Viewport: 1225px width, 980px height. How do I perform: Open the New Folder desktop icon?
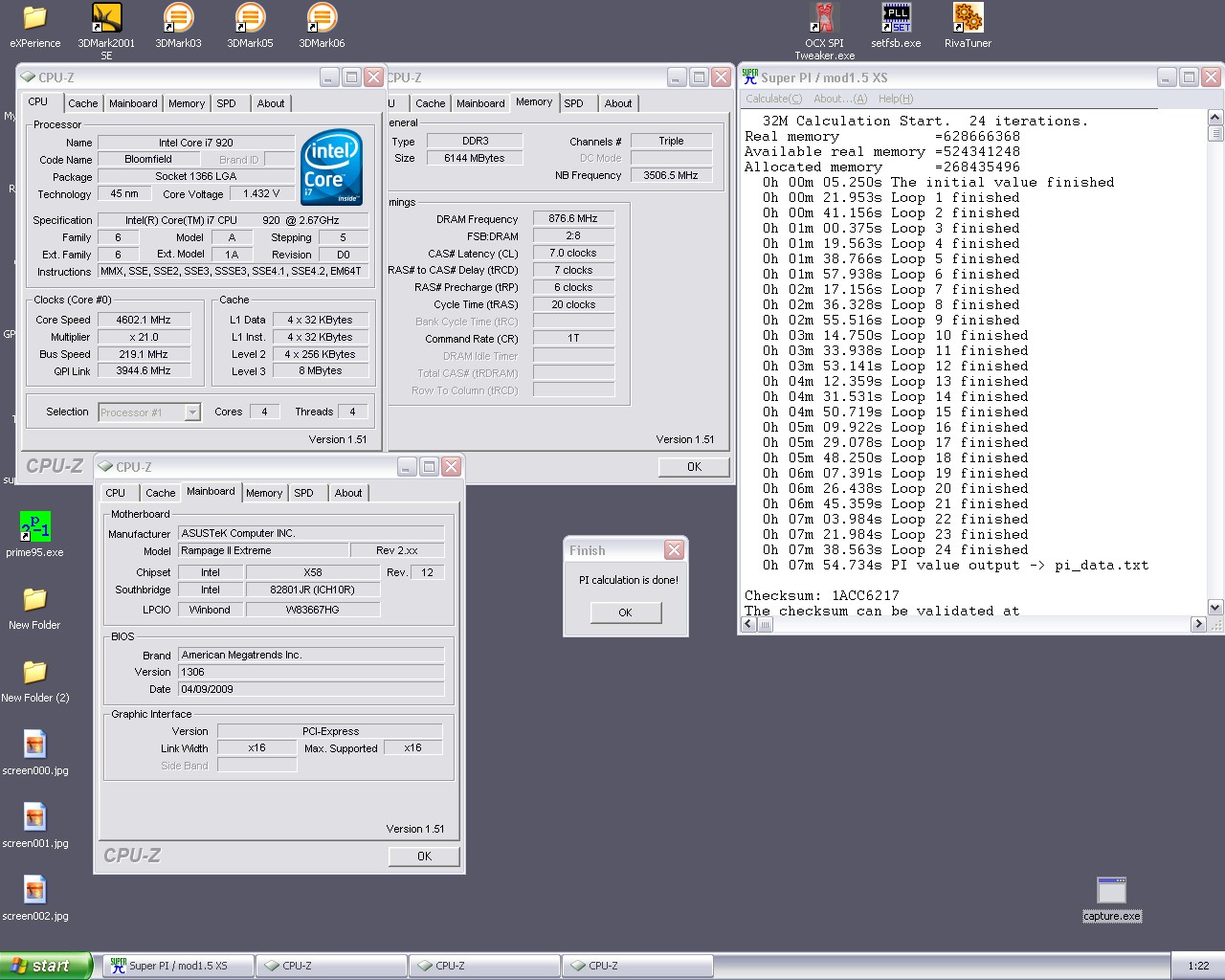pyautogui.click(x=34, y=608)
